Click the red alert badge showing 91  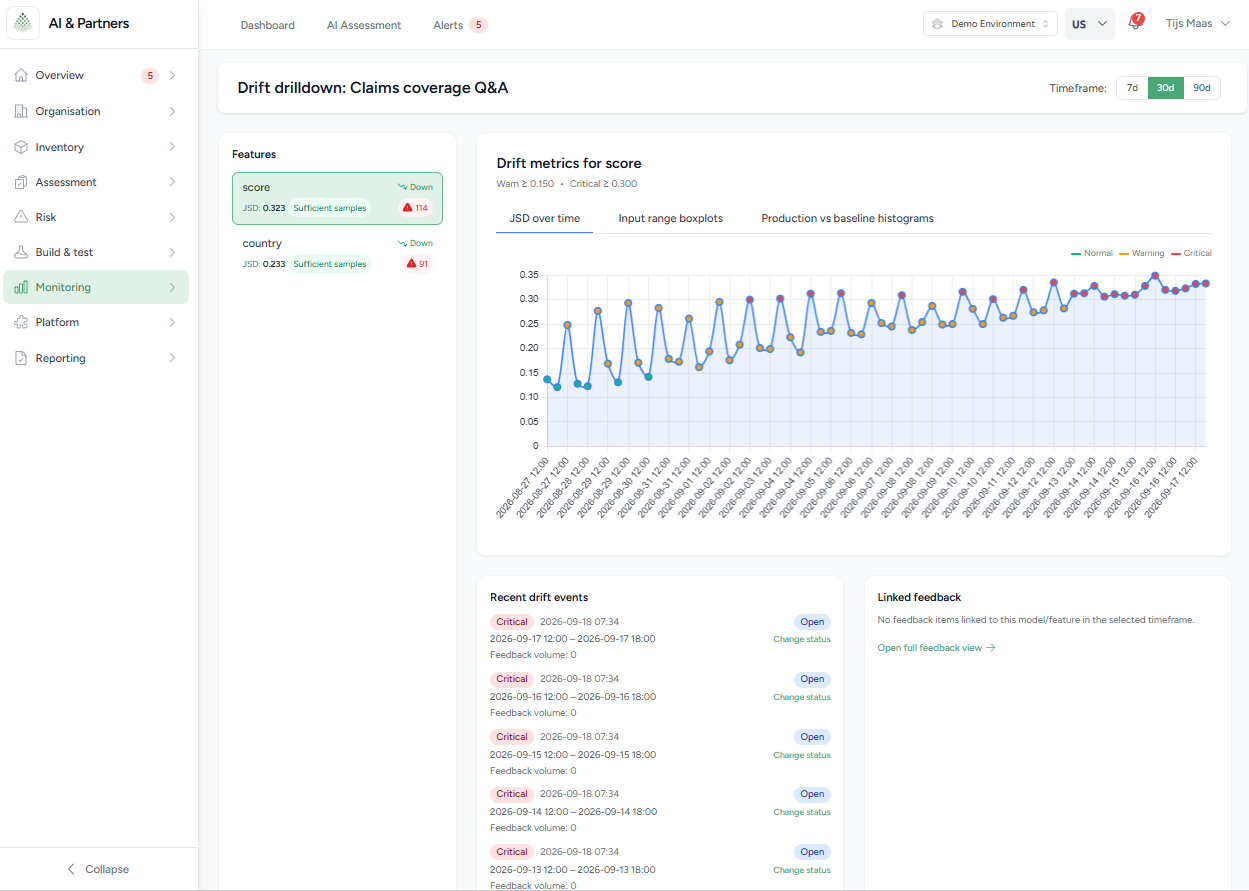pyautogui.click(x=417, y=264)
